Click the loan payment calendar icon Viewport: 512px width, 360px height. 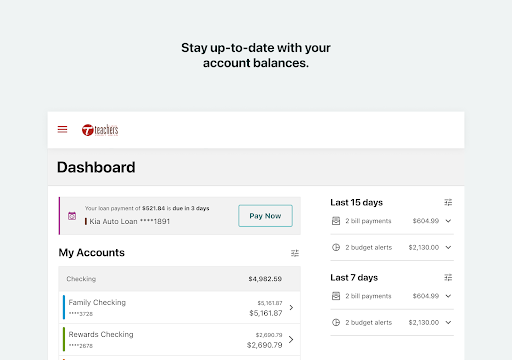tap(72, 216)
